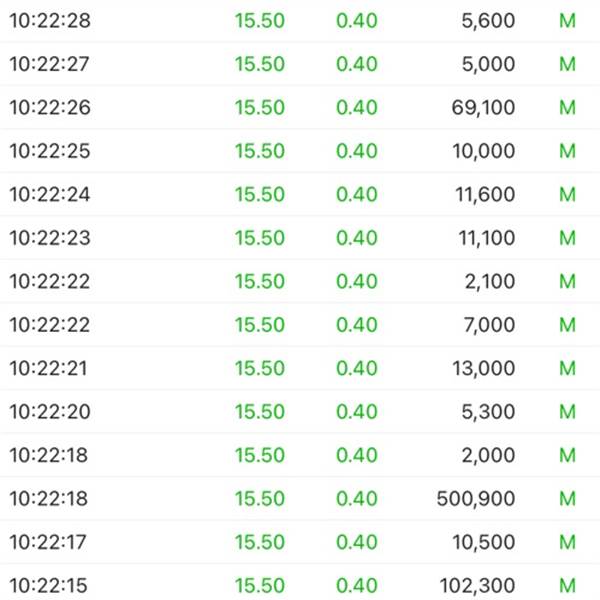Click the M flag beside 5,600 volume
This screenshot has width=600, height=600.
click(568, 21)
